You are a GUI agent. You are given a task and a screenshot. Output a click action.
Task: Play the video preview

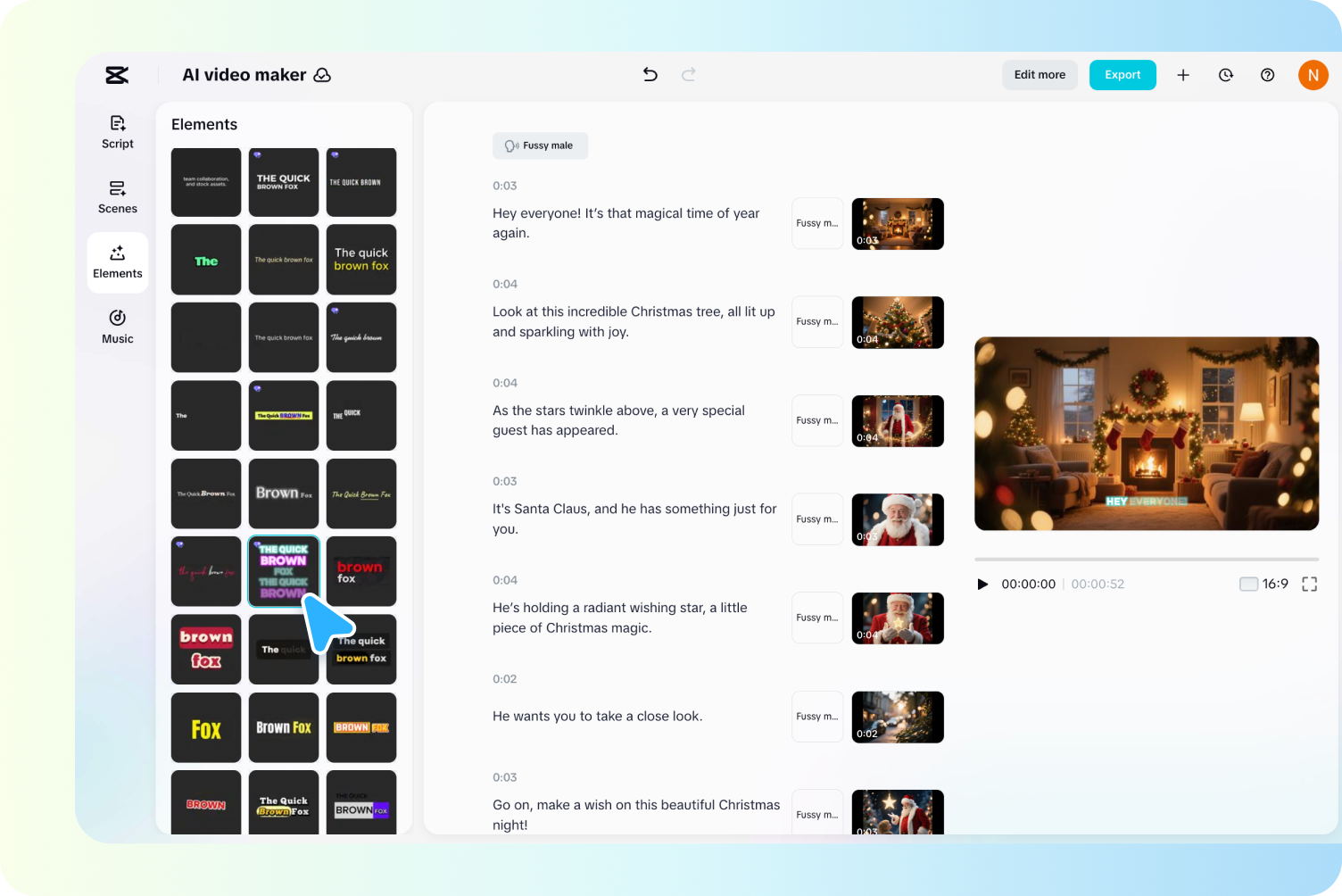(982, 584)
